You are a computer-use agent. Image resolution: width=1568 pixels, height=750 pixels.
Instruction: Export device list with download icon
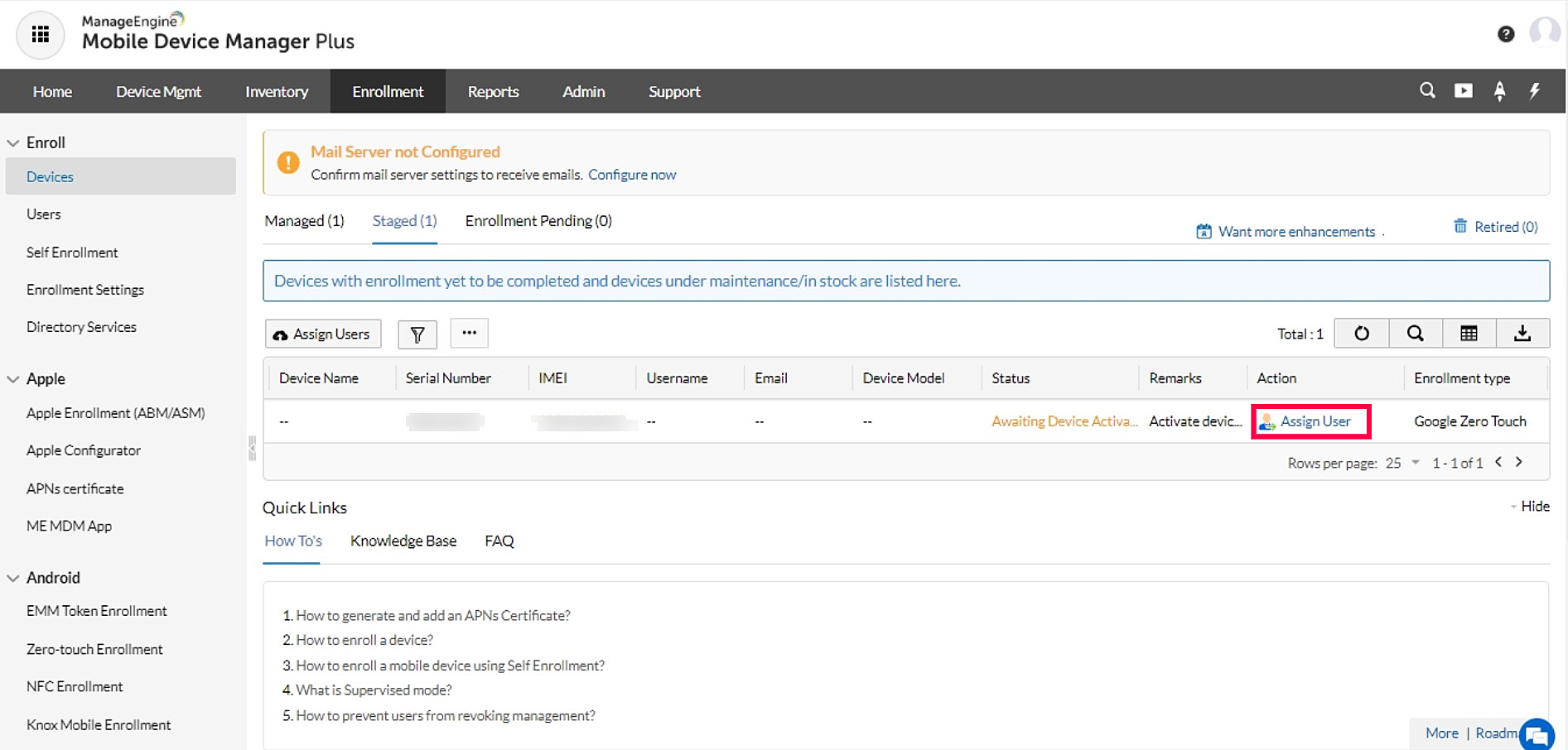point(1522,334)
